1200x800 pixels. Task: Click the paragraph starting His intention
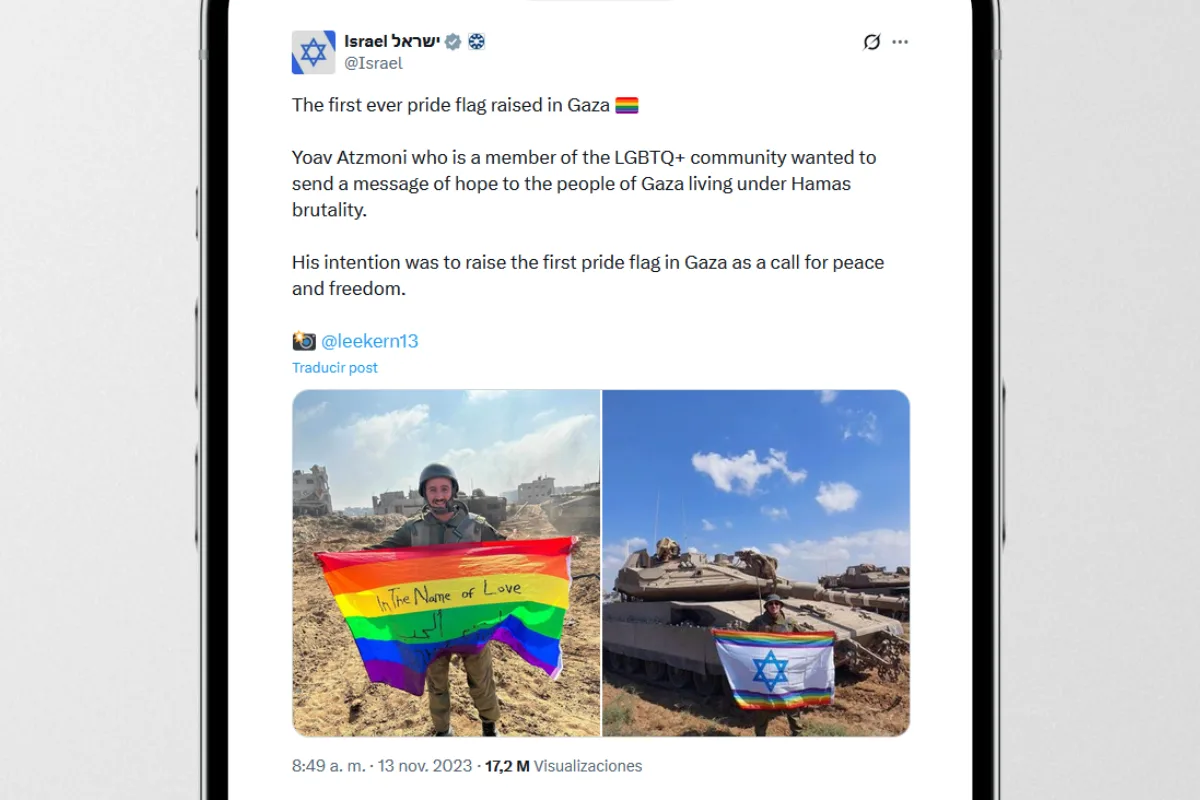click(x=588, y=276)
